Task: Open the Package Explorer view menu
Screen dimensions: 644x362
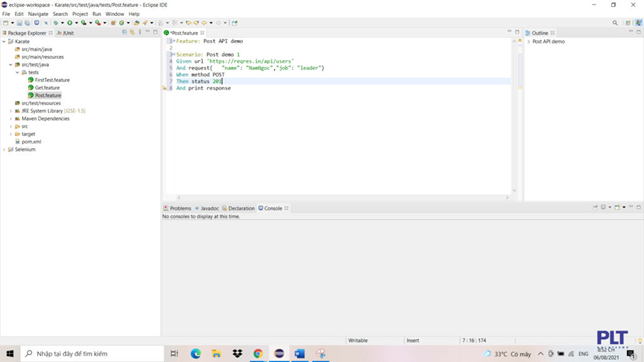Action: (x=140, y=32)
